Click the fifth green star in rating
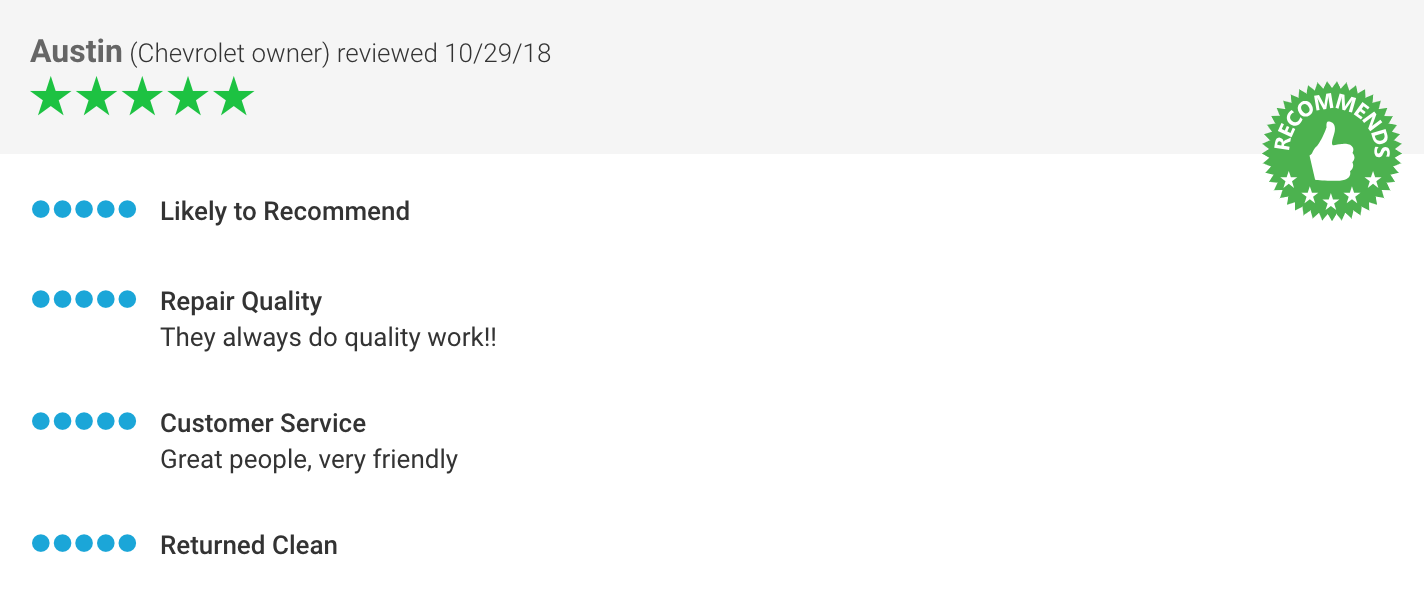The width and height of the screenshot is (1424, 594). pos(234,97)
